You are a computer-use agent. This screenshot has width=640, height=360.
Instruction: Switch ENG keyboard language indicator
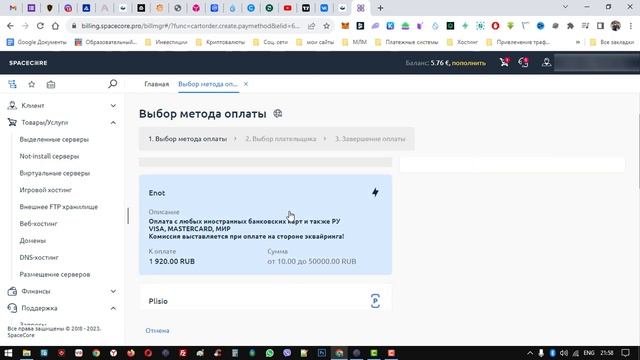click(x=589, y=353)
